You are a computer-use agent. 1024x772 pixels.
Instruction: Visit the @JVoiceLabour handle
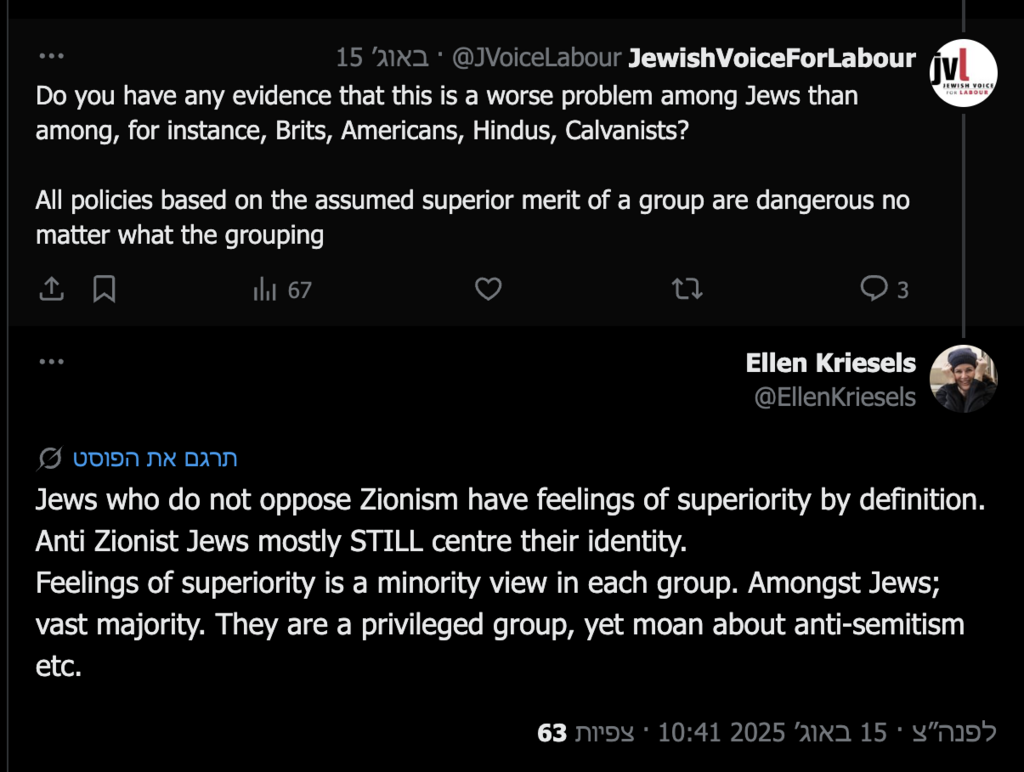point(536,58)
